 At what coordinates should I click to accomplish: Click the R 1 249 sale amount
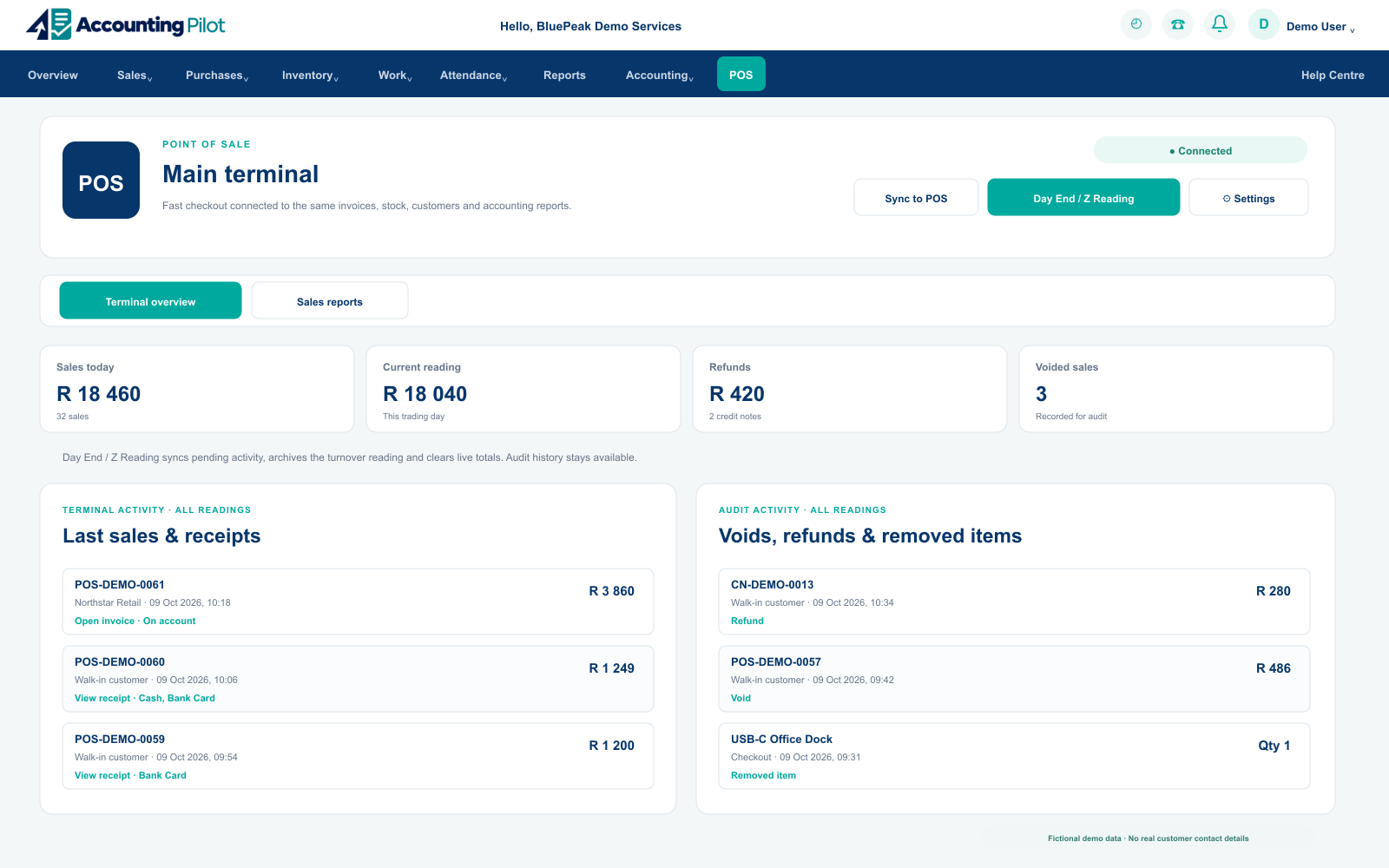tap(611, 668)
